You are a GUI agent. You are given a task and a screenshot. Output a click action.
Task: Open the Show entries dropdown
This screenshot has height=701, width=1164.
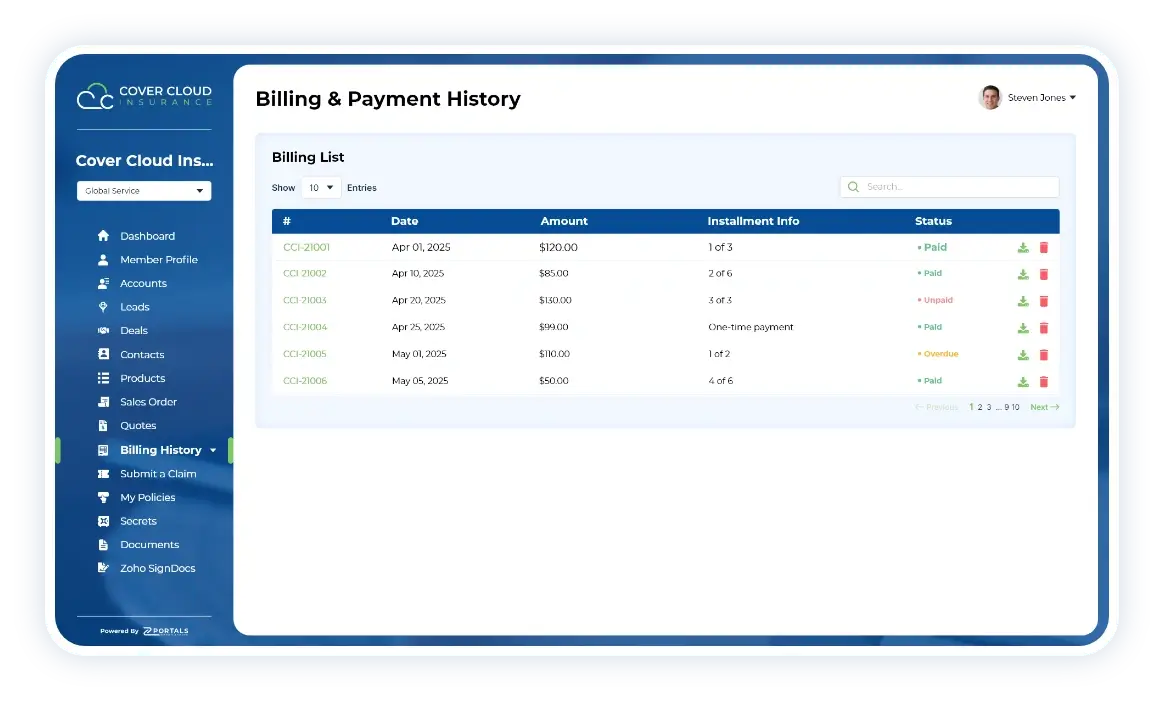320,187
